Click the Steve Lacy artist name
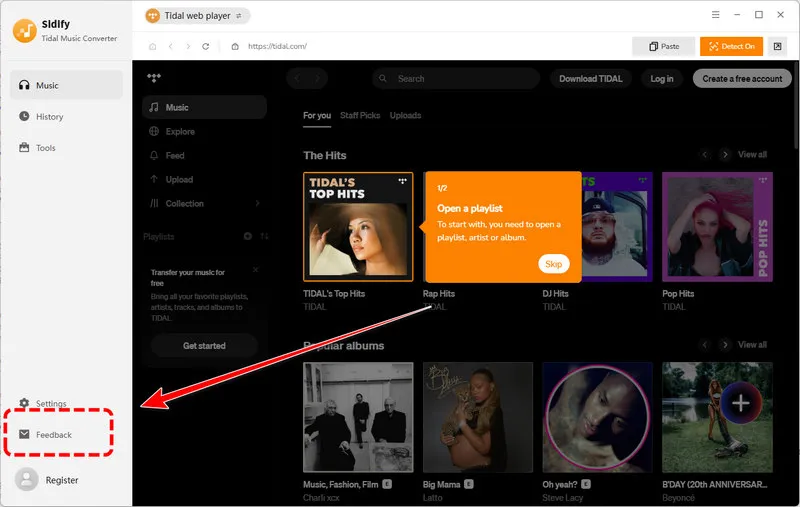 (x=562, y=498)
